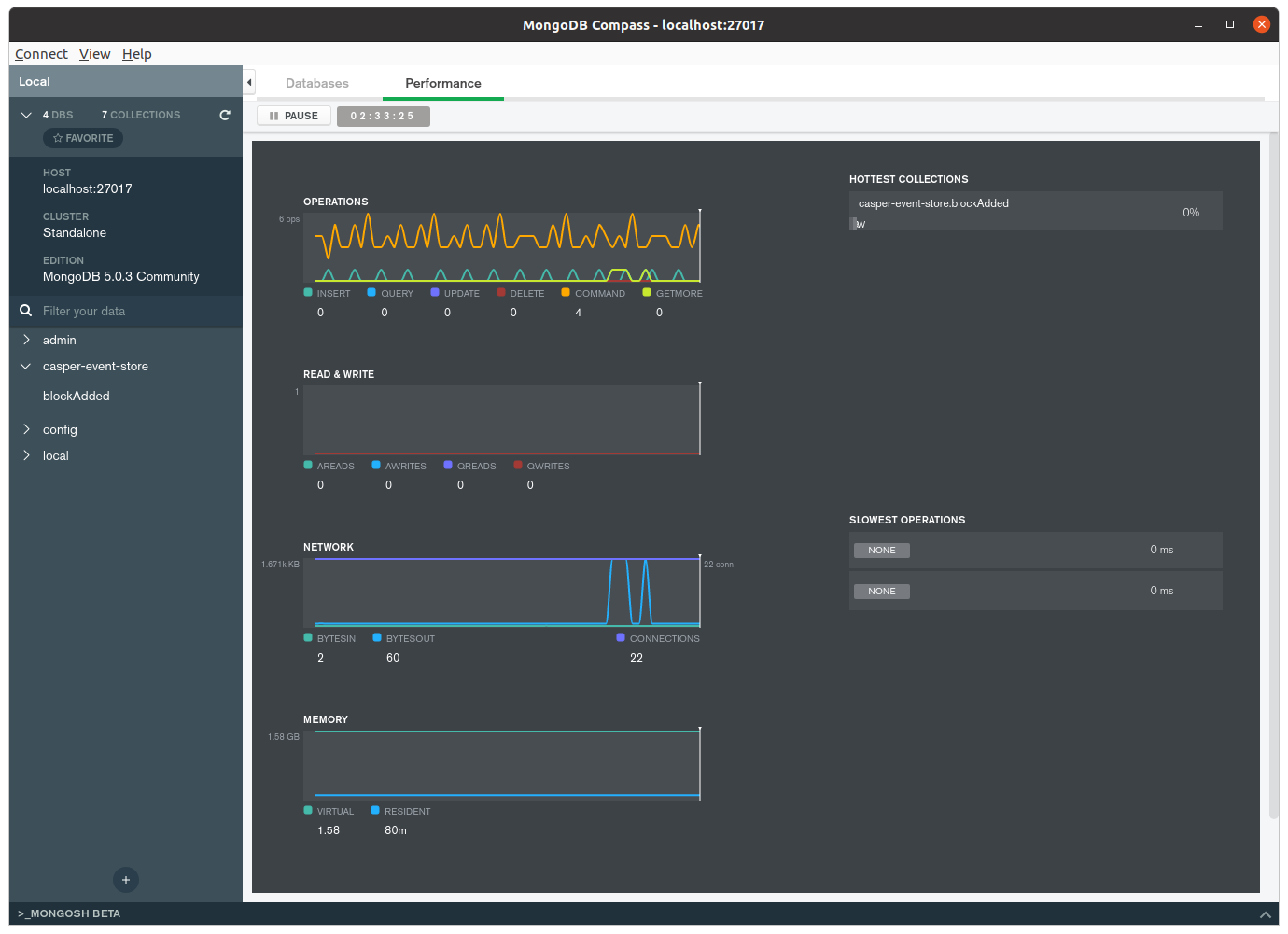Viewport: 1288px width, 934px height.
Task: Click the GETMORE legend marker
Action: pos(647,292)
